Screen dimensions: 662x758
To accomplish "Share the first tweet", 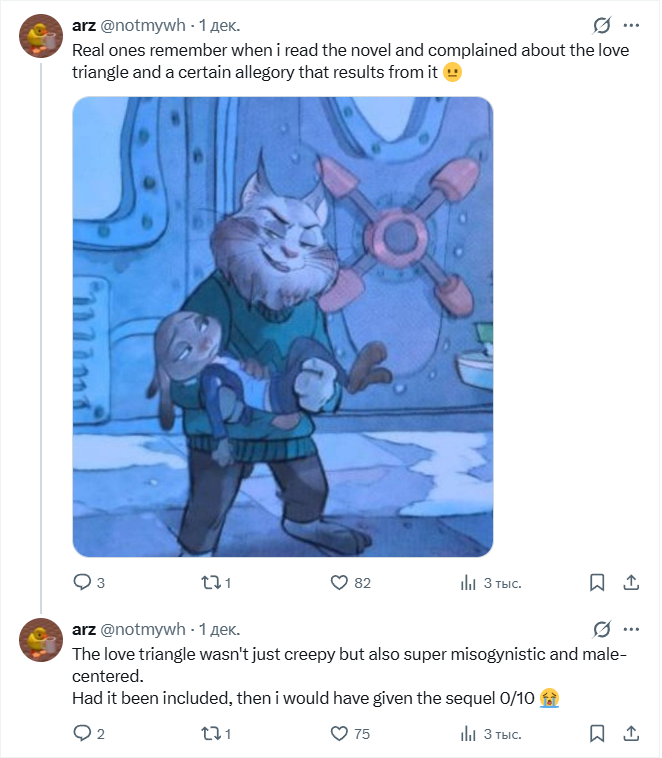I will [631, 582].
